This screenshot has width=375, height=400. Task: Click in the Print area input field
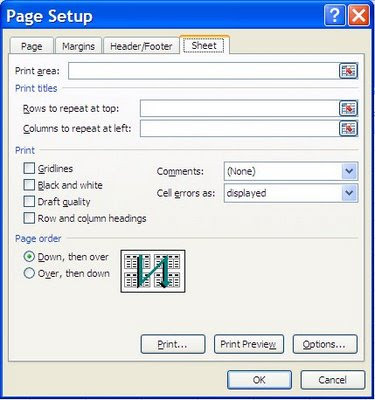204,71
